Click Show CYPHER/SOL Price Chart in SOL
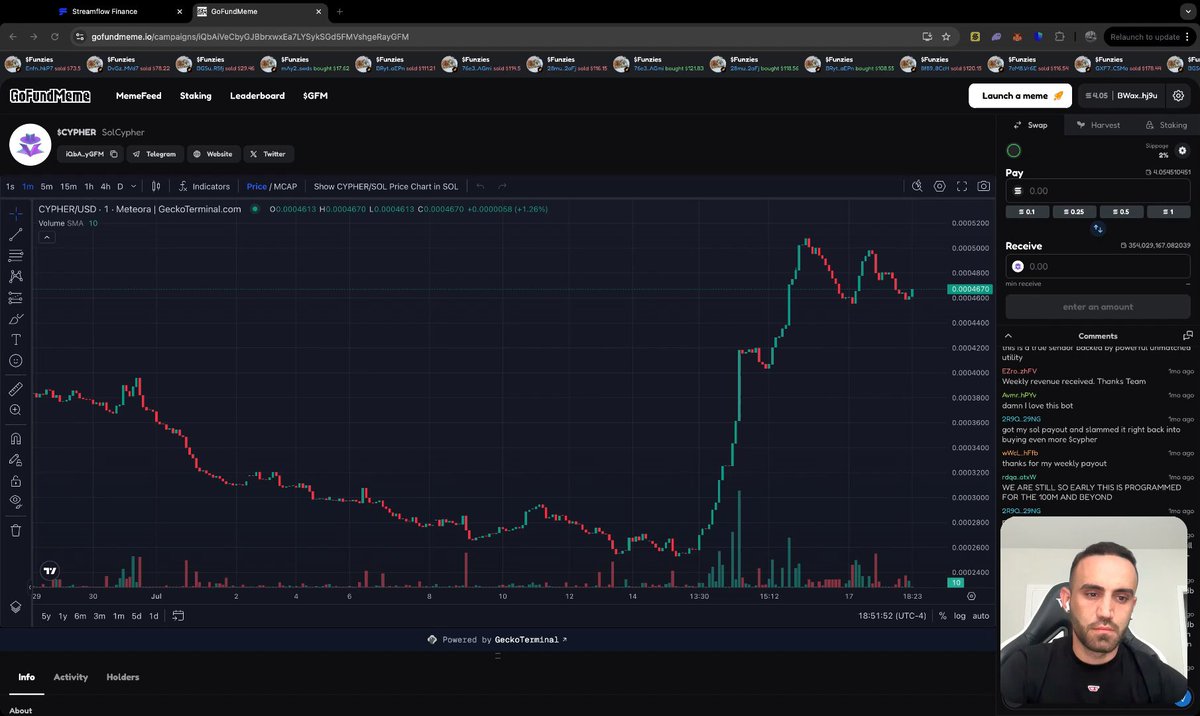This screenshot has height=716, width=1200. [x=386, y=186]
